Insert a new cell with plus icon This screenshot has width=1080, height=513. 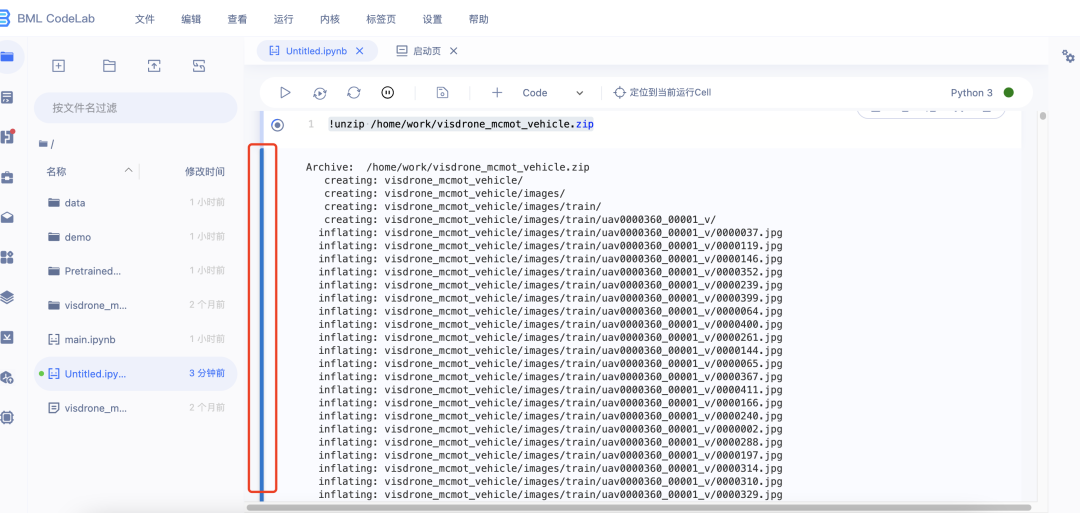pyautogui.click(x=497, y=92)
